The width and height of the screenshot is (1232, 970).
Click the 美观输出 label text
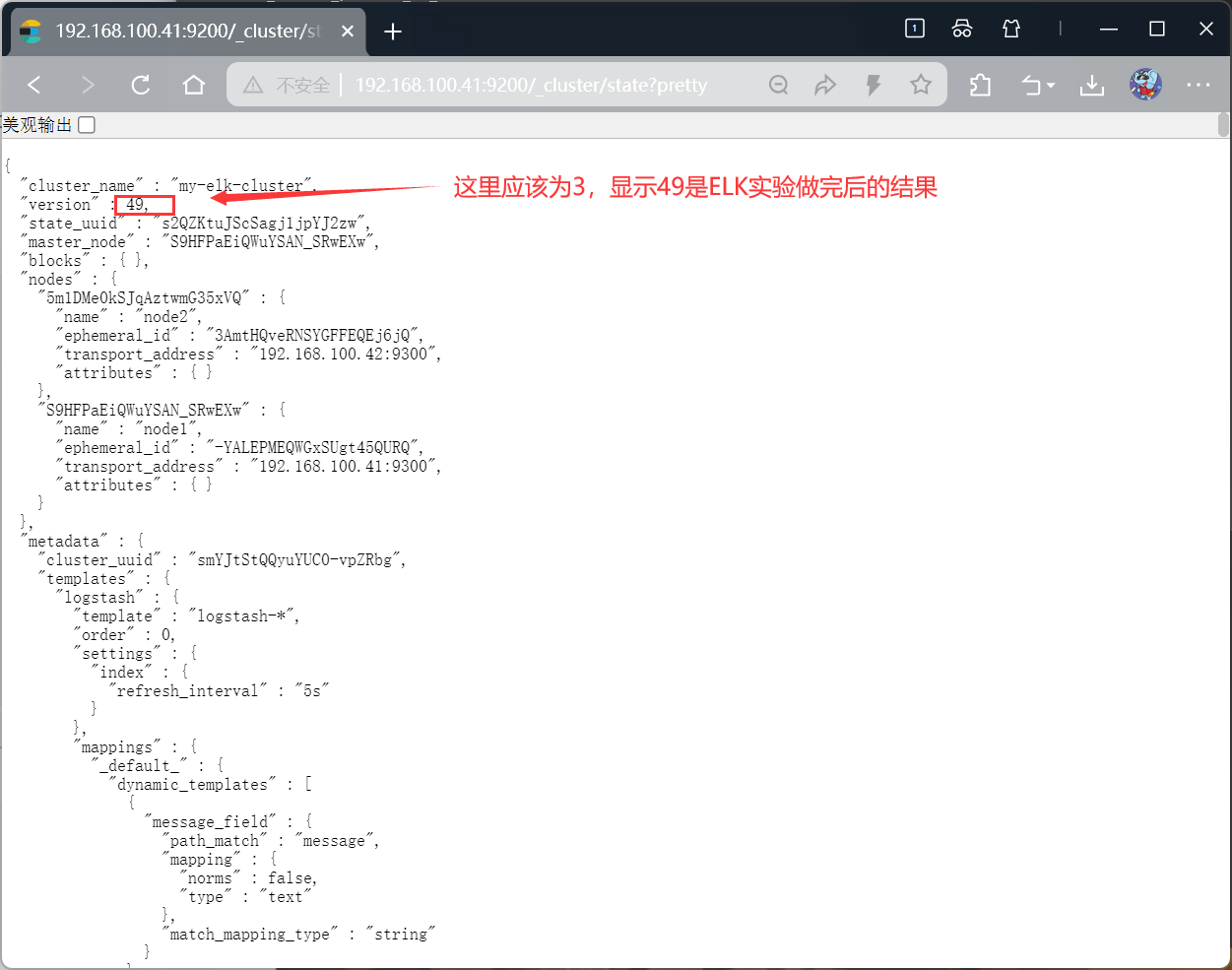tap(37, 125)
